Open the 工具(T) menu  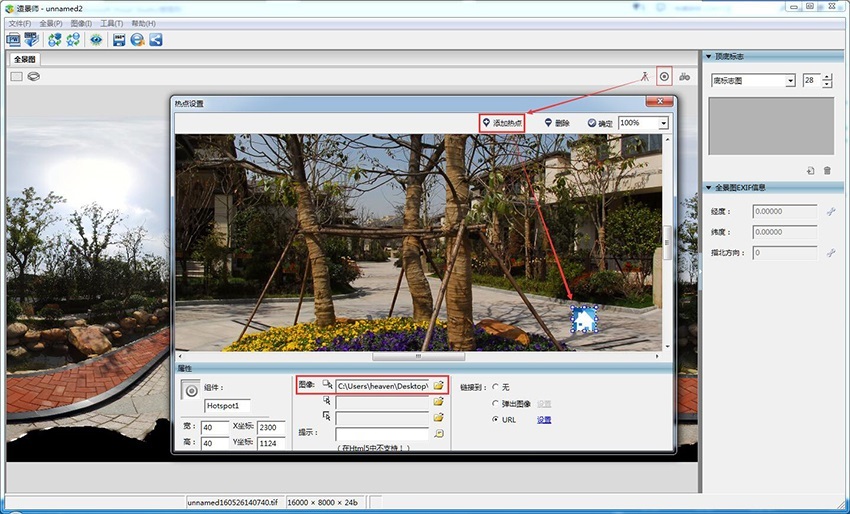pyautogui.click(x=112, y=22)
